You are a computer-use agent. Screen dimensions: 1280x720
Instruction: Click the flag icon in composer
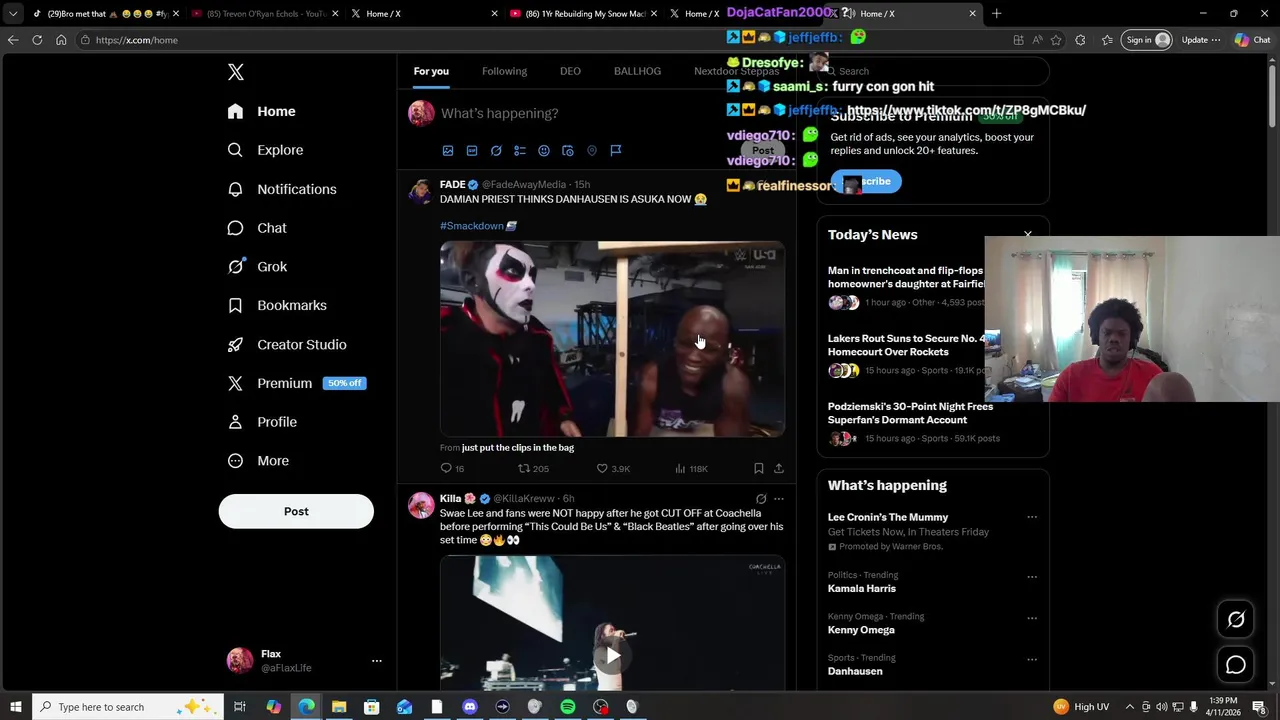click(616, 151)
